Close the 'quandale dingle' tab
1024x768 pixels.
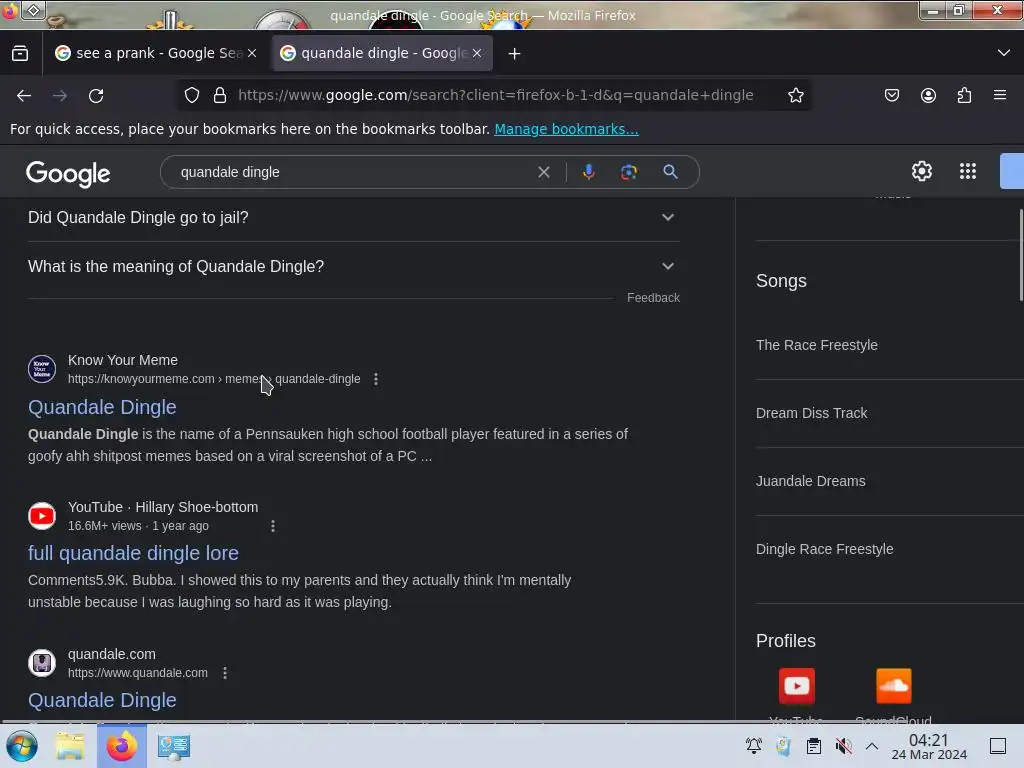tap(477, 54)
